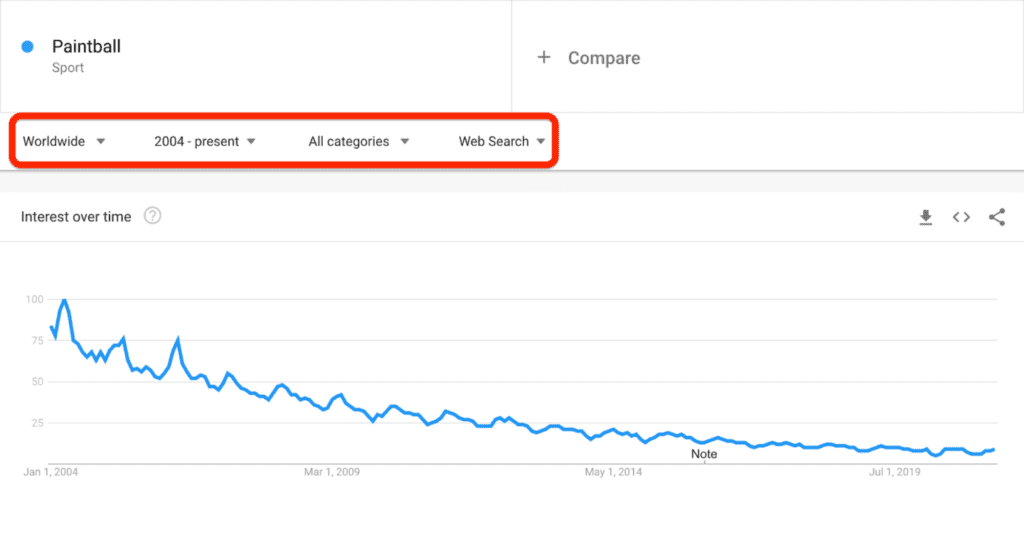This screenshot has height=540, width=1024.
Task: Click the Jul 1, 2019 axis label
Action: tap(895, 472)
